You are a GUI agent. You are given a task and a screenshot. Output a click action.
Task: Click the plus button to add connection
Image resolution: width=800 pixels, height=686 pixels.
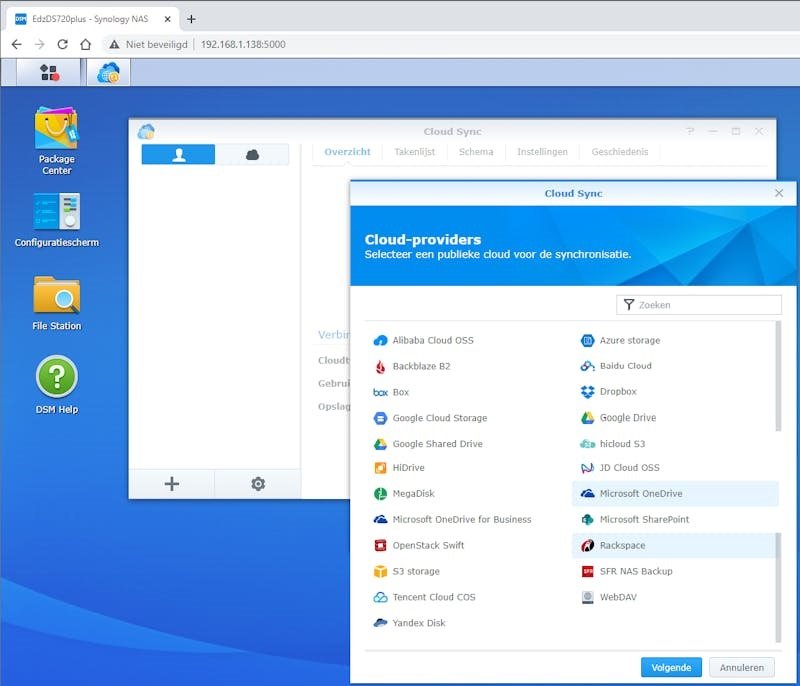coord(172,484)
